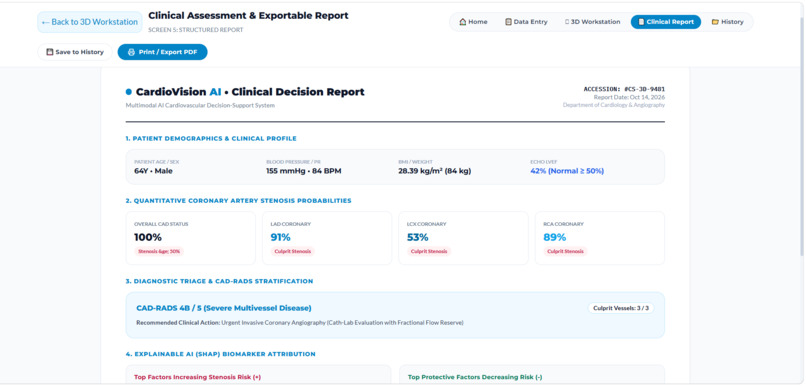Click section 4 Explainable AI SHAP heading

[221, 354]
